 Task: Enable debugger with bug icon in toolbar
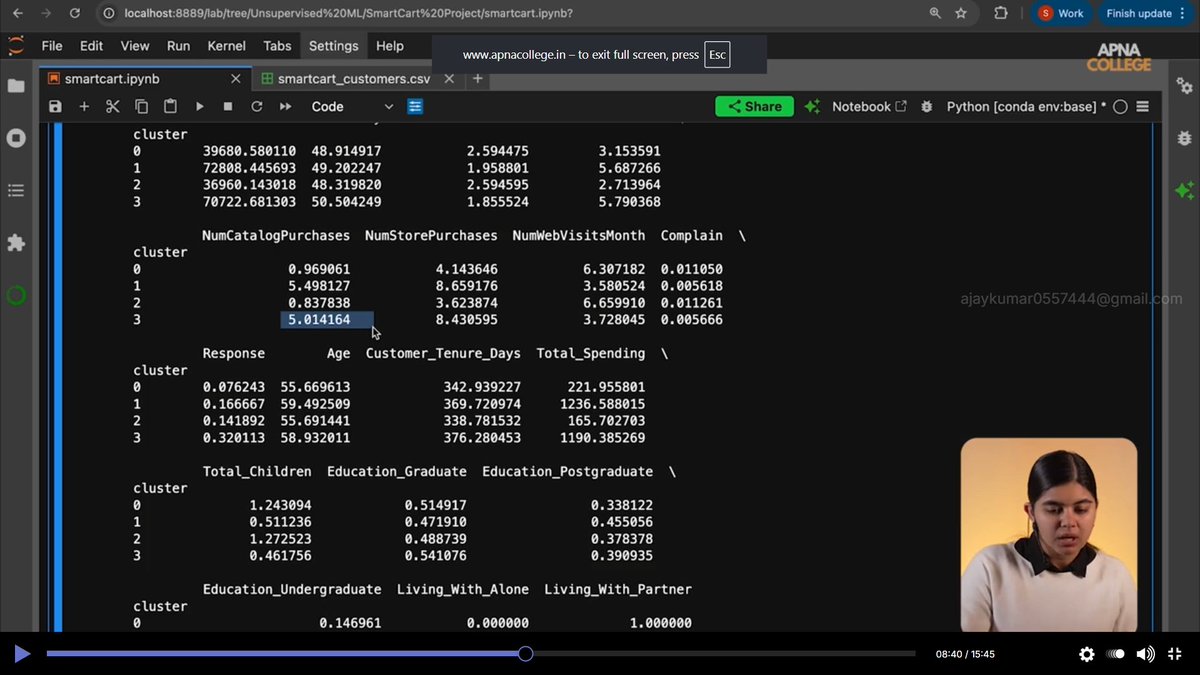tap(926, 107)
